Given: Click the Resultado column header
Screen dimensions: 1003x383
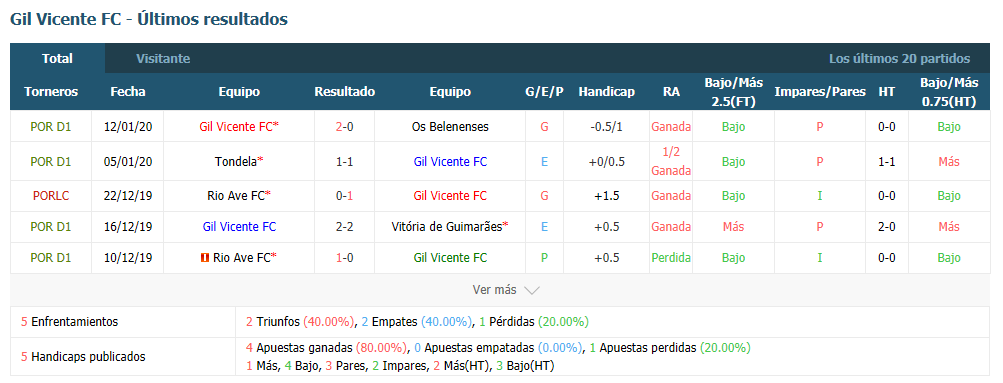Looking at the screenshot, I should [x=345, y=91].
